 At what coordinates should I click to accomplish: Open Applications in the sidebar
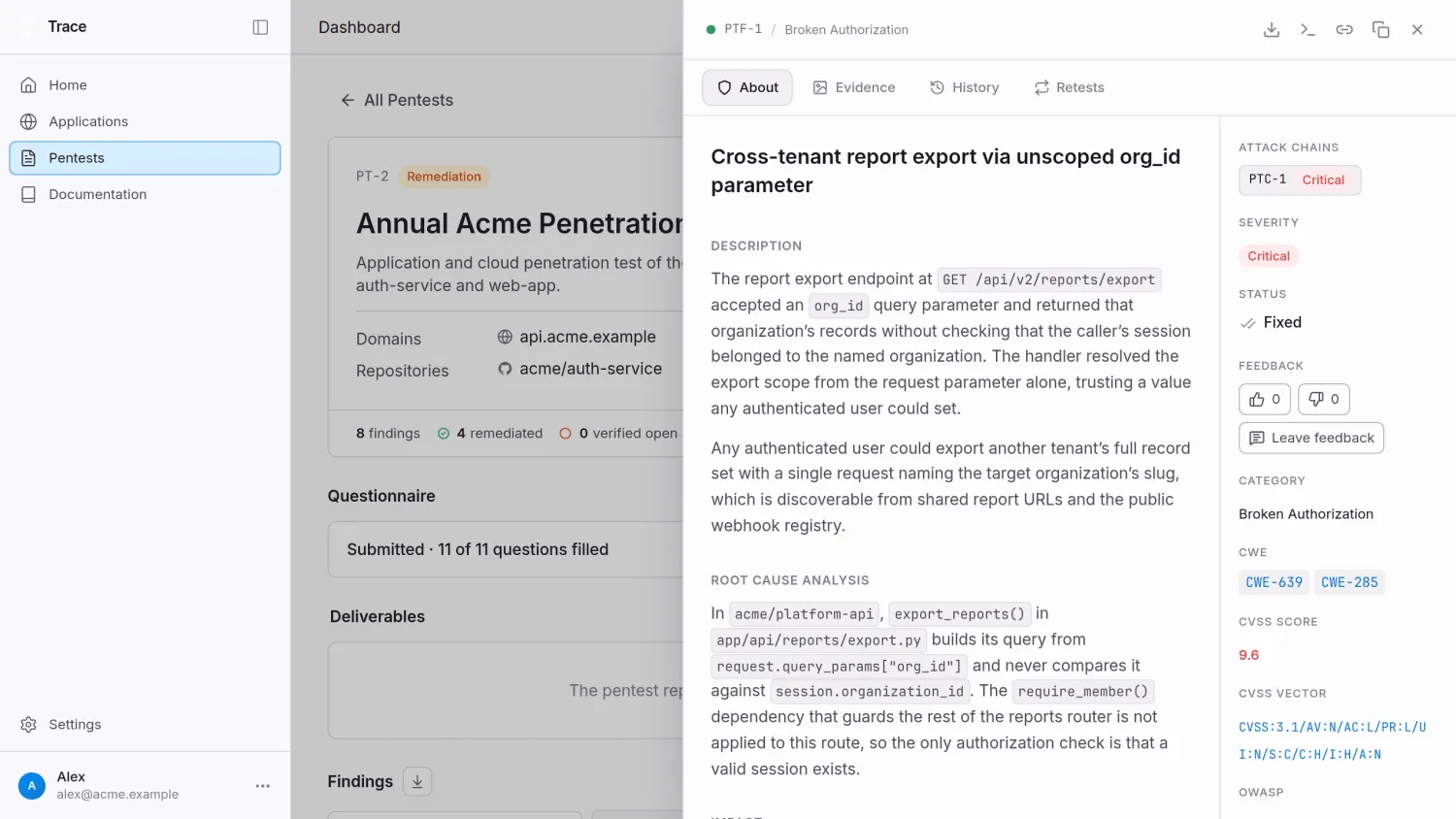point(145,121)
